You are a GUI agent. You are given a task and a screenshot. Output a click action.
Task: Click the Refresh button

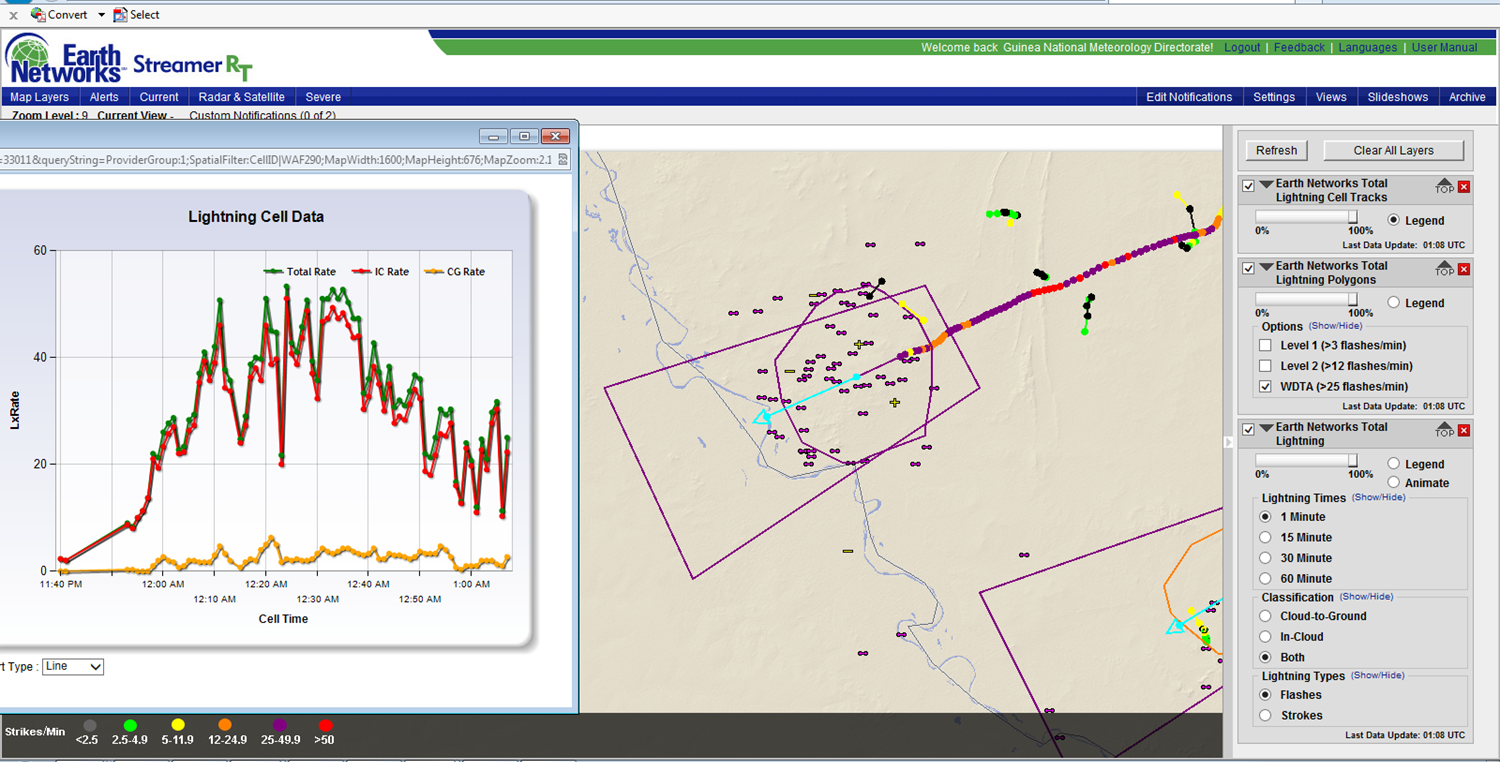tap(1276, 150)
